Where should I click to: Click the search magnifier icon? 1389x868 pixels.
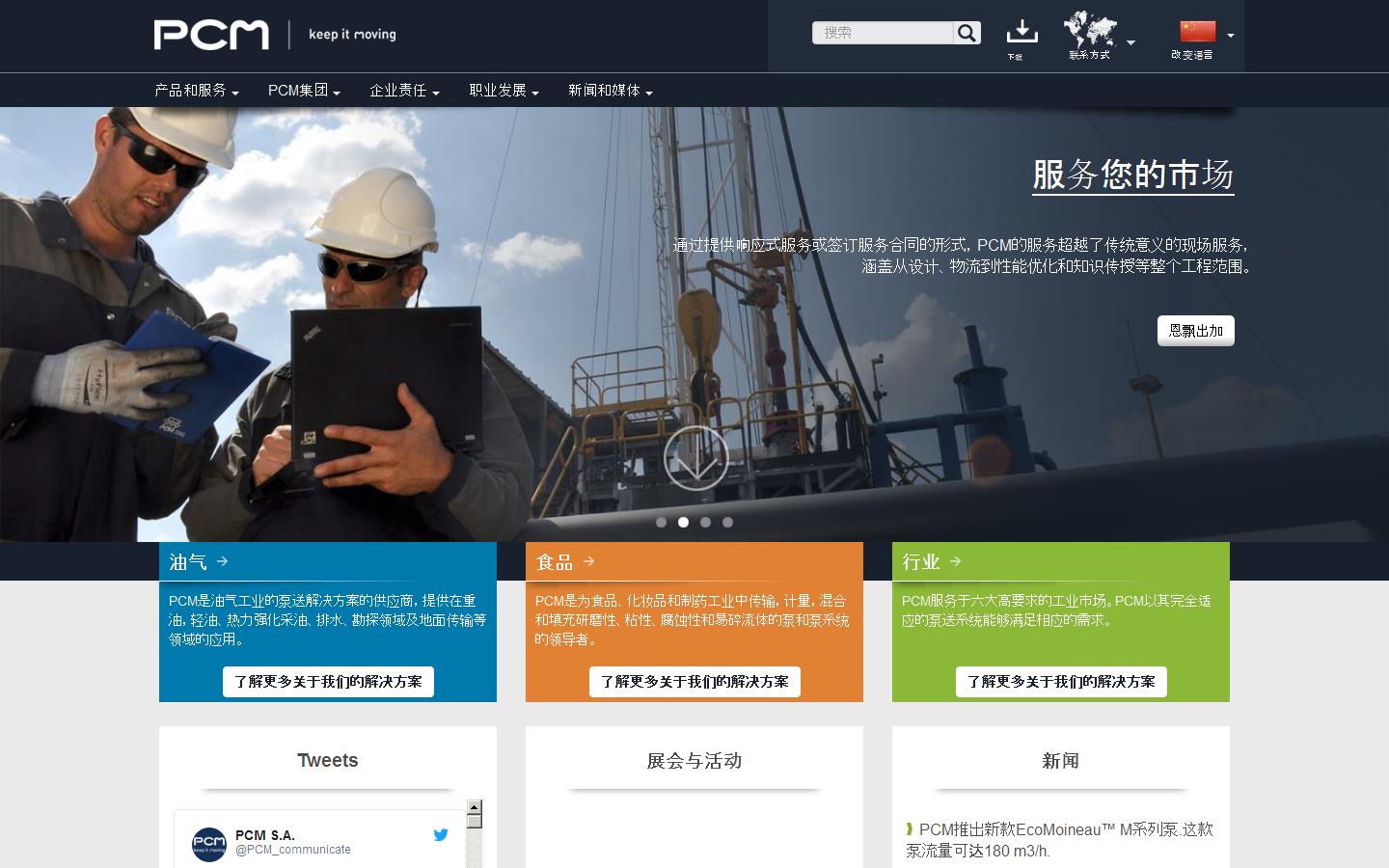[x=966, y=32]
